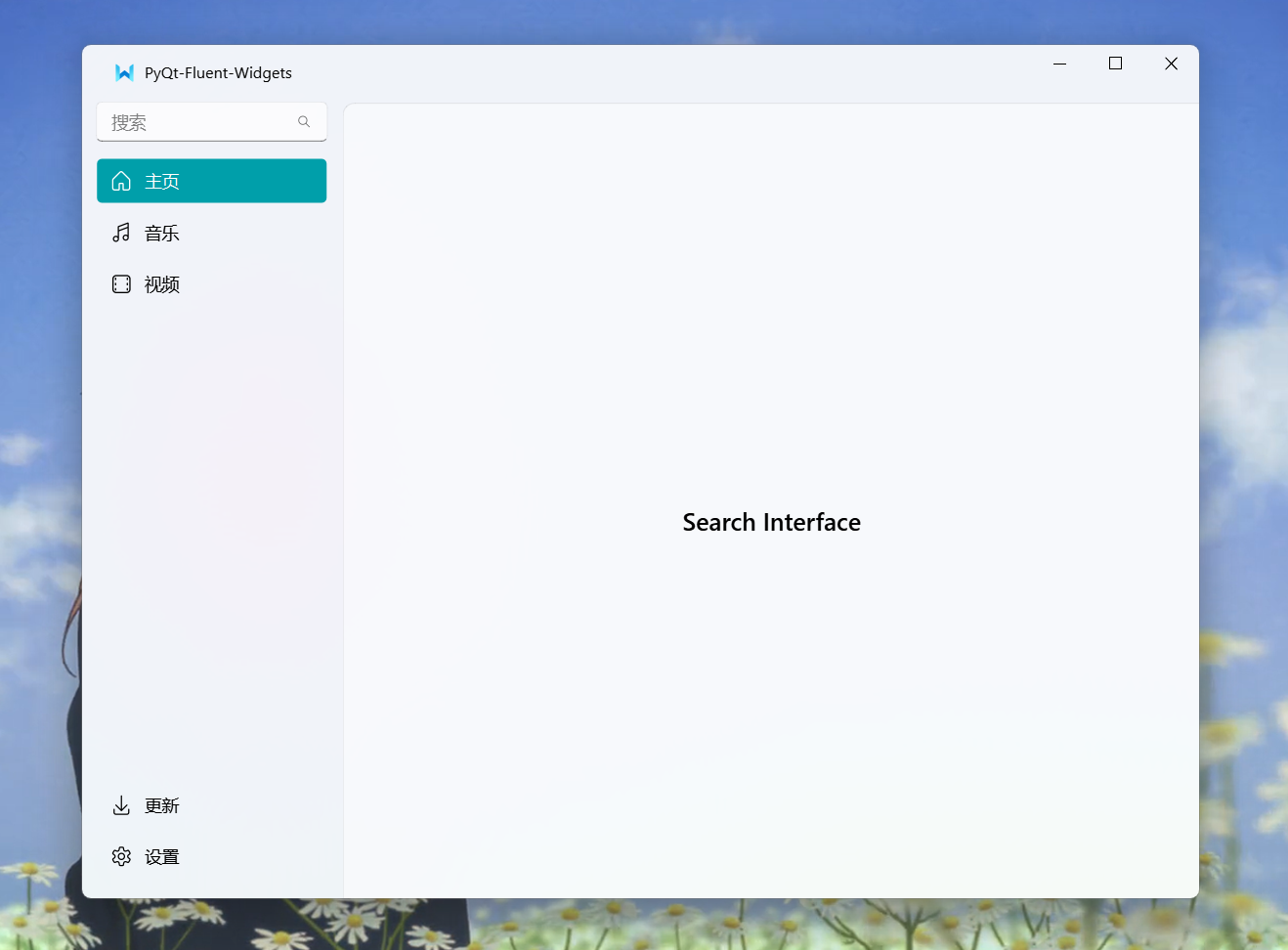The image size is (1288, 950).
Task: Maximize the application window
Action: coord(1115,64)
